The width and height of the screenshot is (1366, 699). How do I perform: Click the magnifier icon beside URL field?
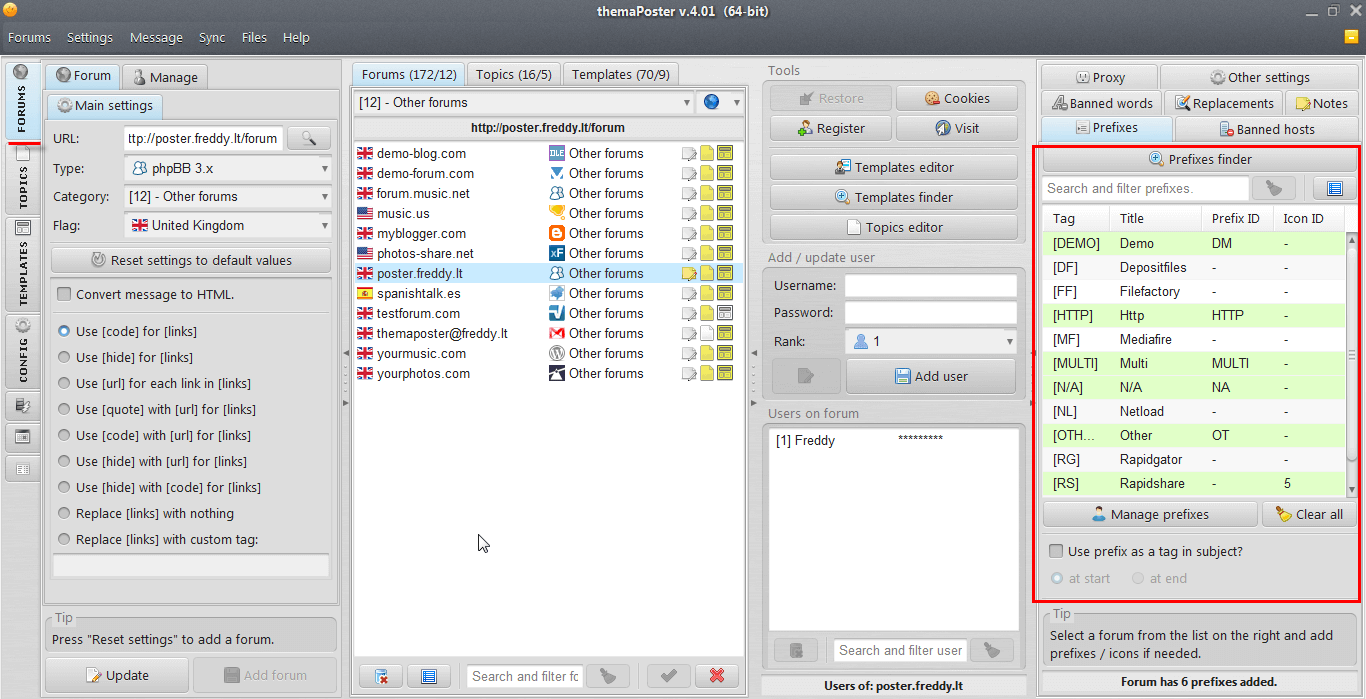point(309,138)
